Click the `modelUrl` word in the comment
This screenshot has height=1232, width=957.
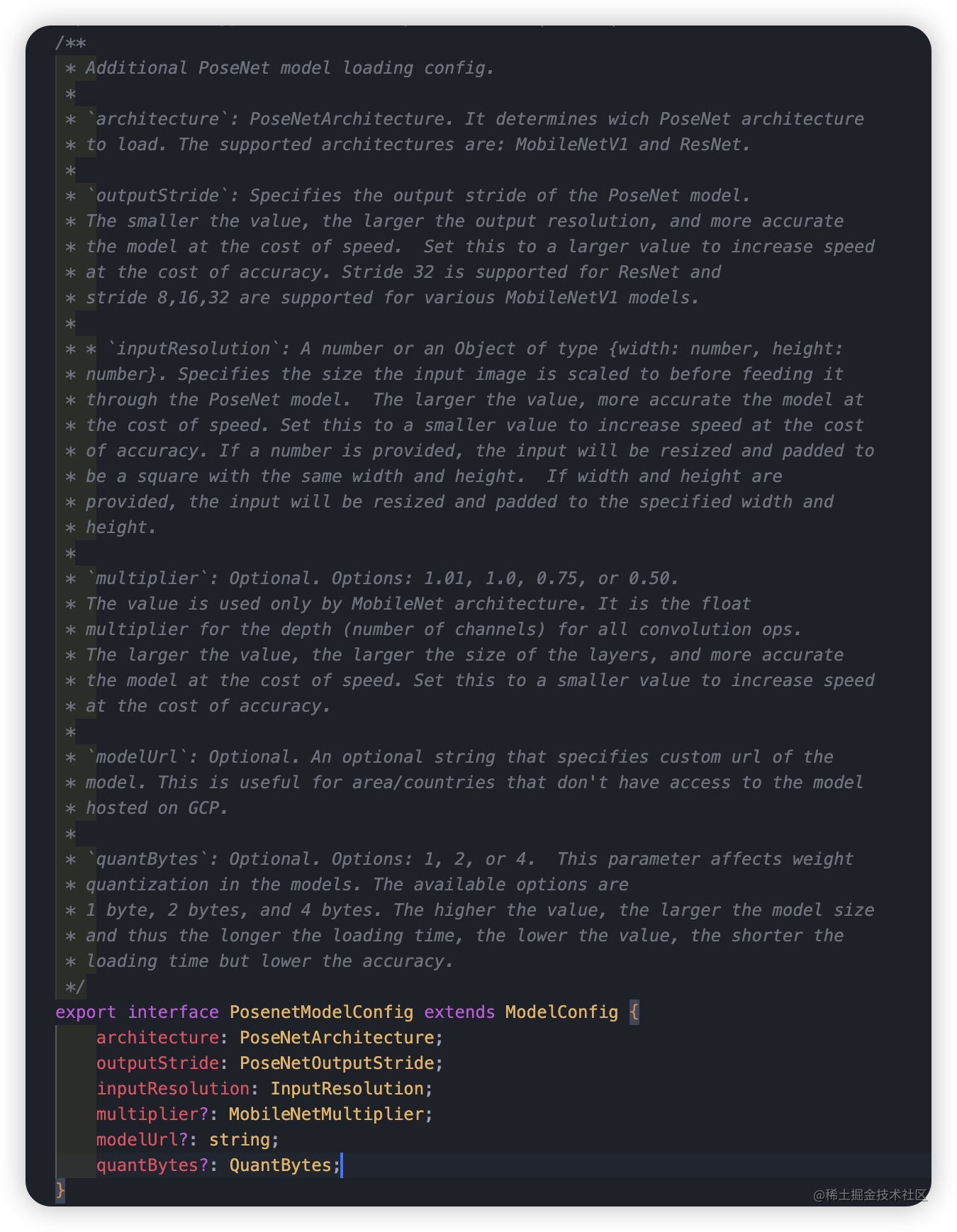tap(142, 756)
